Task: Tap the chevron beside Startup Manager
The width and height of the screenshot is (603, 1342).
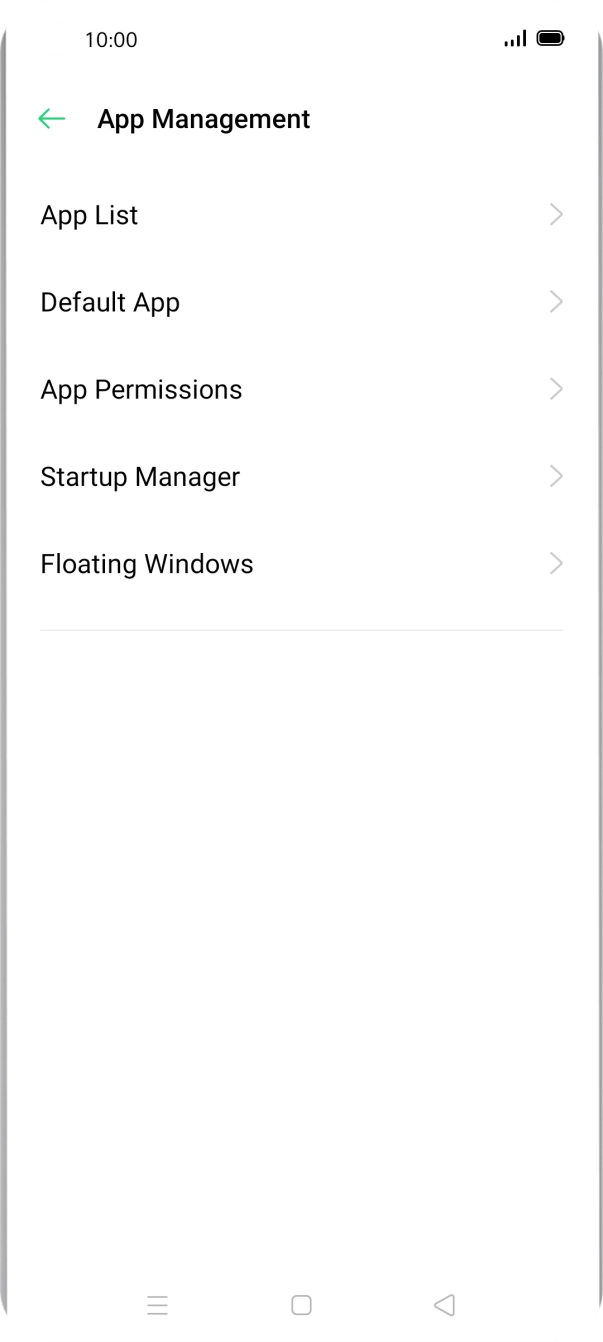Action: [556, 476]
